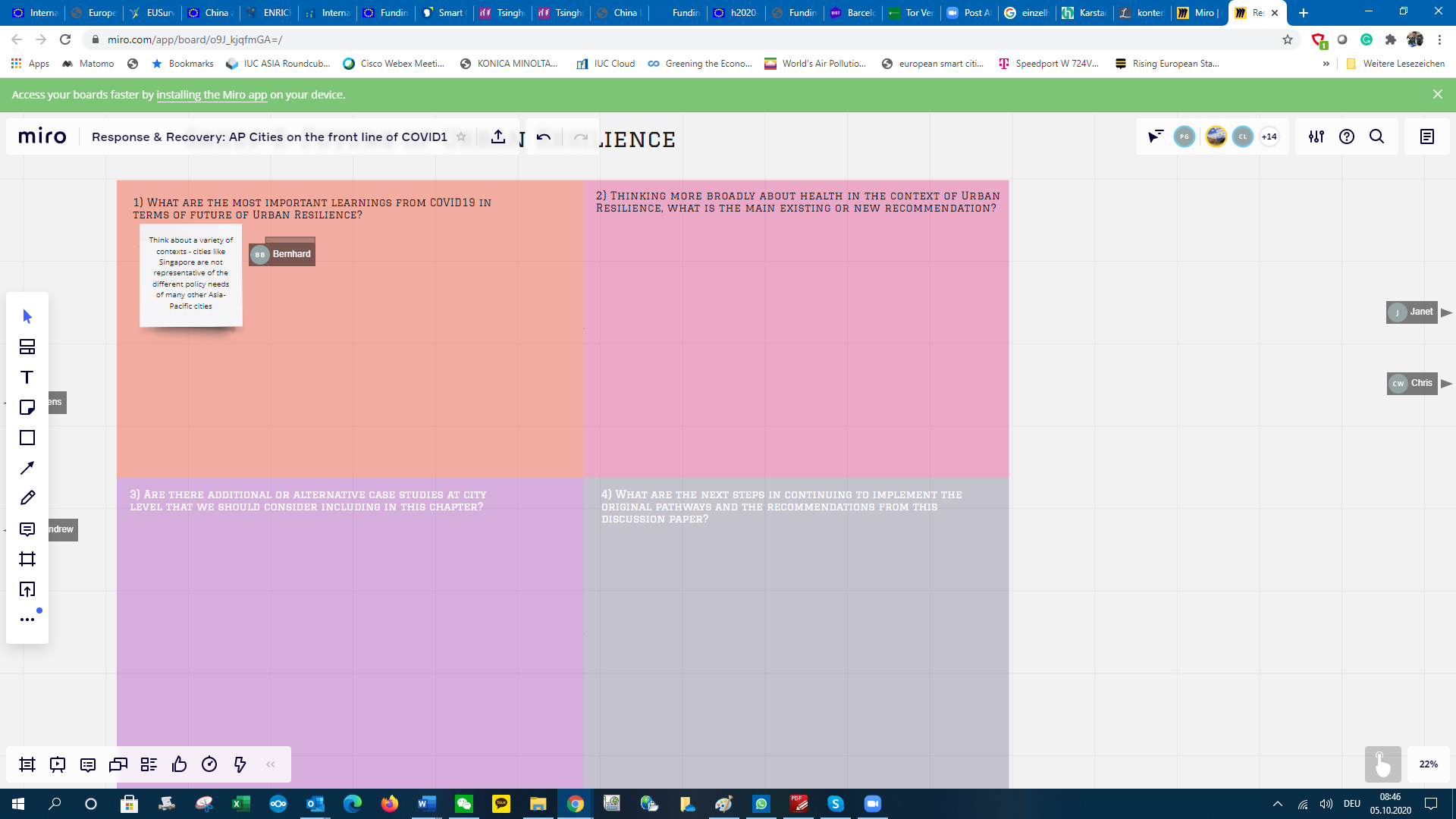The width and height of the screenshot is (1456, 819).
Task: Collapse the bottom toolbar with double chevron
Action: click(271, 764)
